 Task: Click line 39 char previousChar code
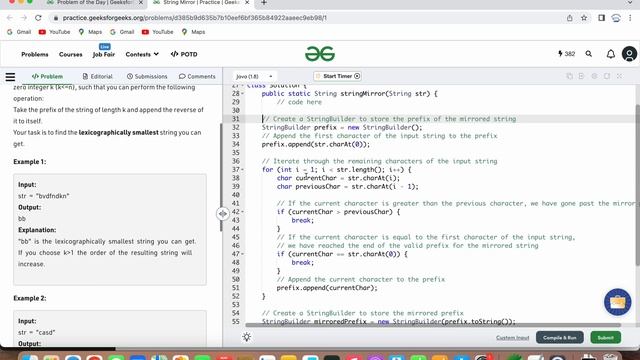pyautogui.click(x=347, y=187)
